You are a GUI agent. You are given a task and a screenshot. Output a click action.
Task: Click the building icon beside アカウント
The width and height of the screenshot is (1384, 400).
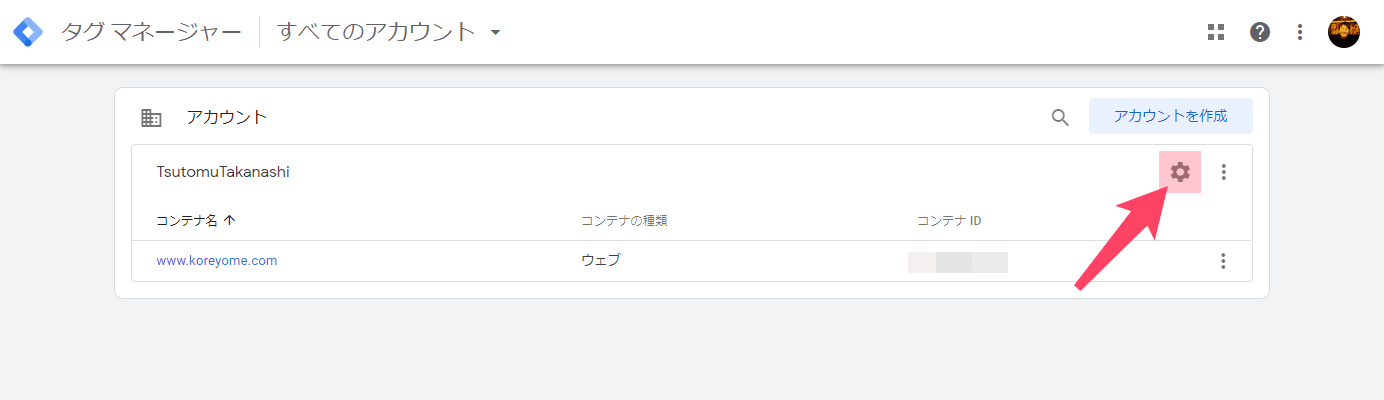click(x=151, y=117)
